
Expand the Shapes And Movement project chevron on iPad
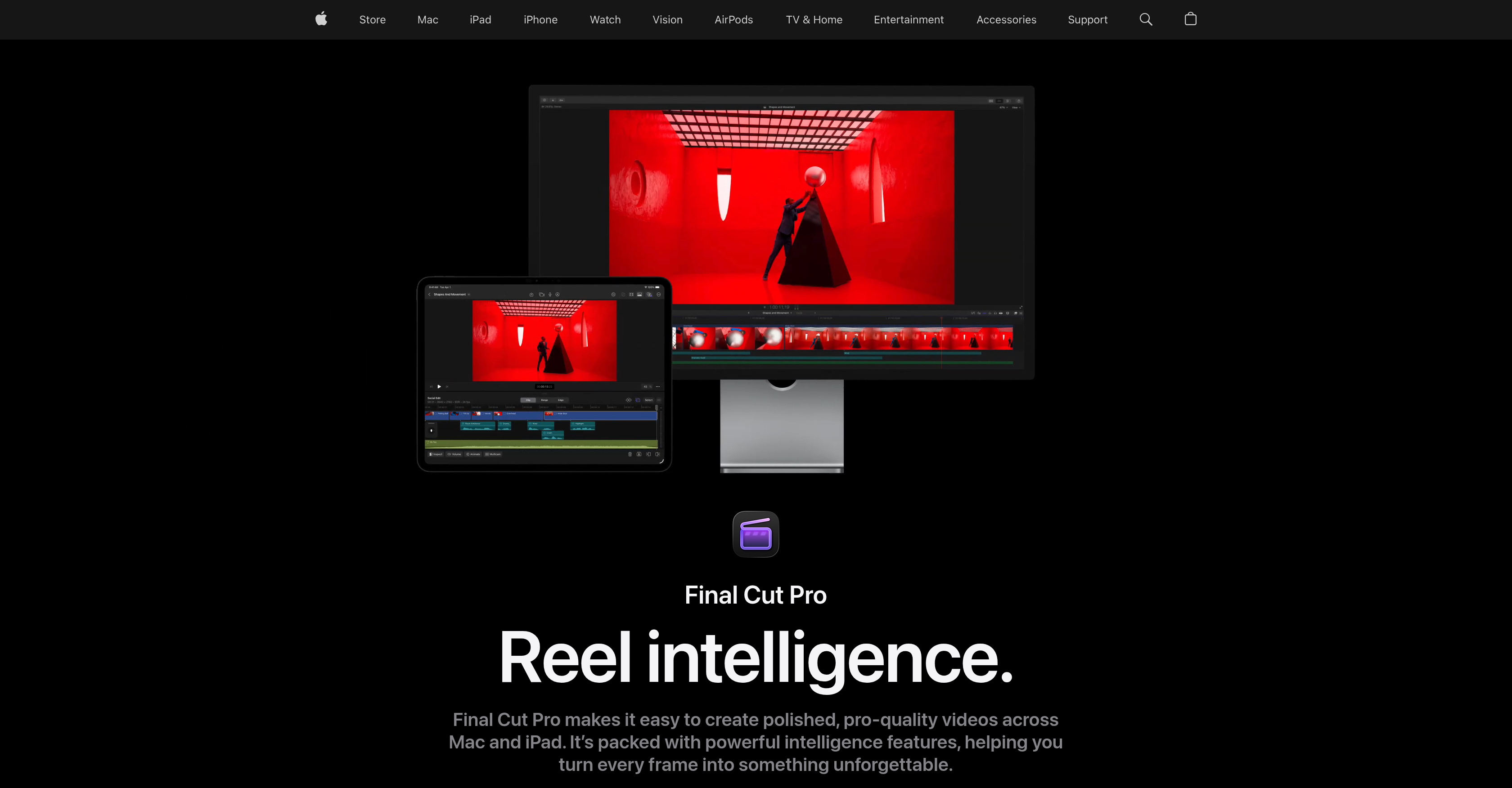click(469, 295)
